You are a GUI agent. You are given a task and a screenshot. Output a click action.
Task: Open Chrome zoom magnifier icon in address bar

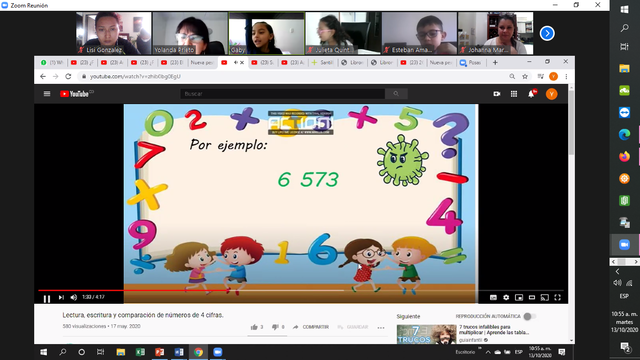[x=512, y=76]
